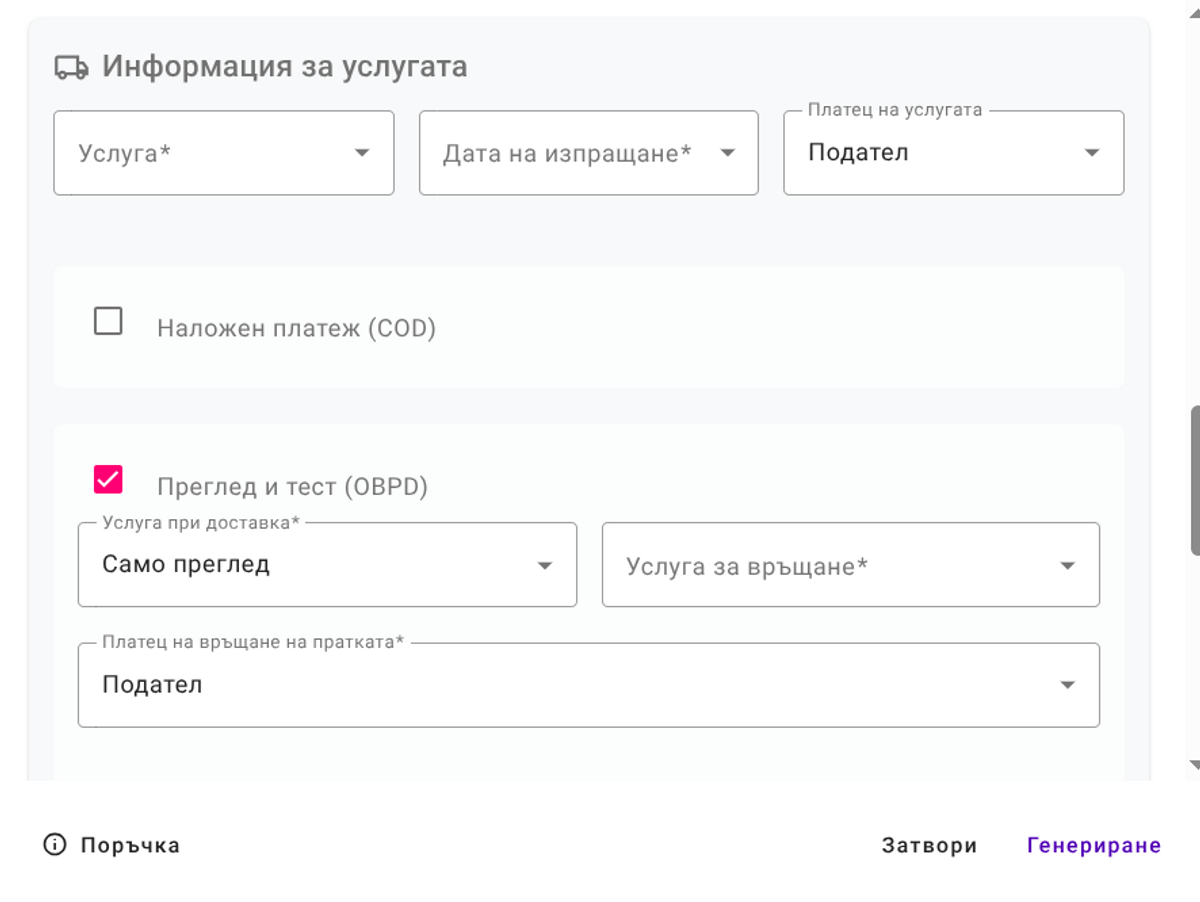Click the delivery truck icon
1200x902 pixels.
tap(68, 66)
